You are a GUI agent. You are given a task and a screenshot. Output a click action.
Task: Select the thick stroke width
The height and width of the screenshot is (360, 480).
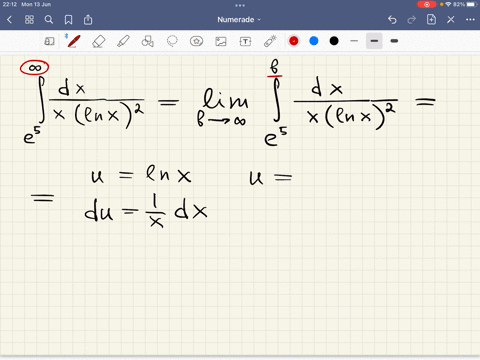[x=394, y=41]
